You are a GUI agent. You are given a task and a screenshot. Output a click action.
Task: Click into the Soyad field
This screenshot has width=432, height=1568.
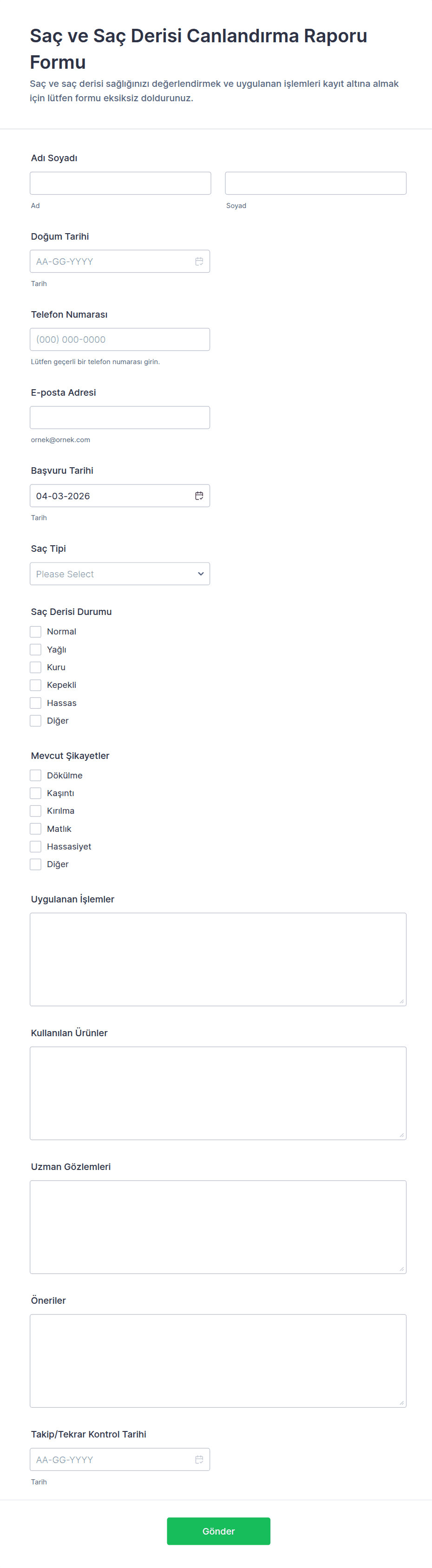point(316,183)
